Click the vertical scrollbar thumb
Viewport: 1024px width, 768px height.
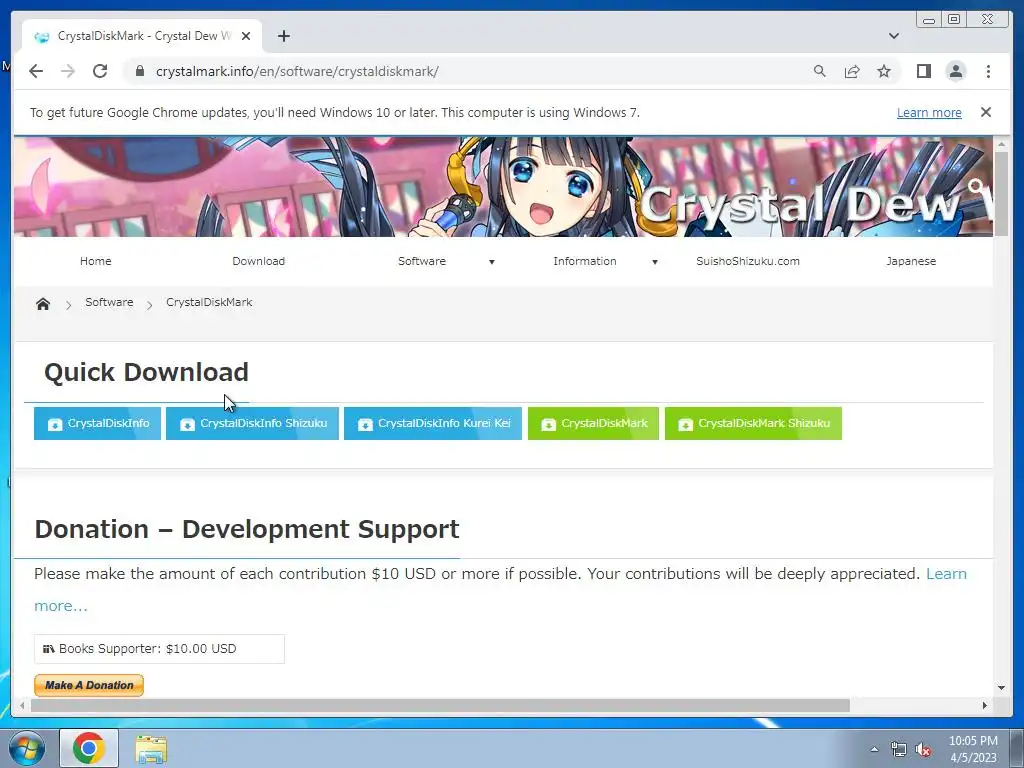pos(1001,193)
